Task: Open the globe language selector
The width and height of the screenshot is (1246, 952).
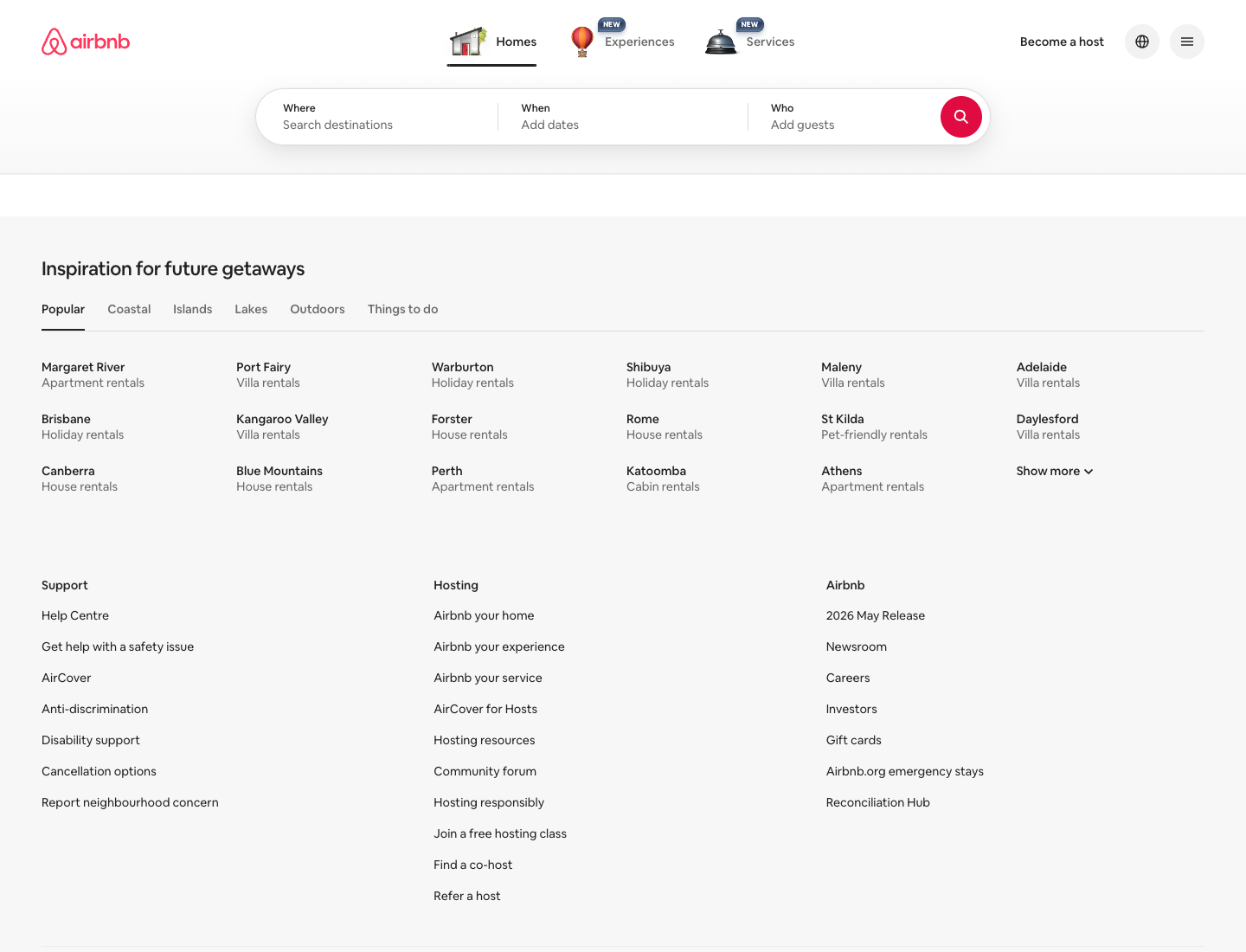Action: [1142, 42]
